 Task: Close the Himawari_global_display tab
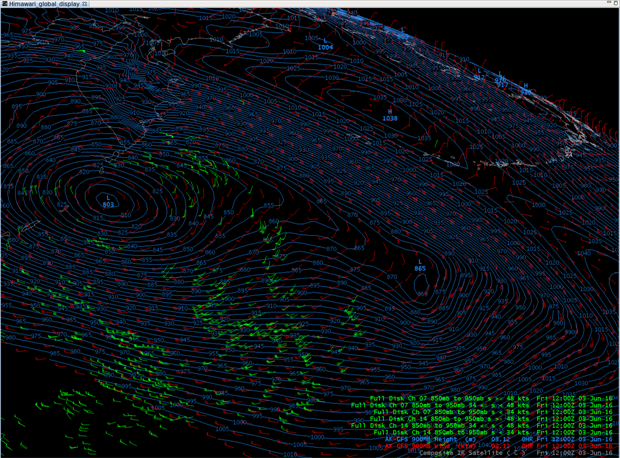pos(85,4)
